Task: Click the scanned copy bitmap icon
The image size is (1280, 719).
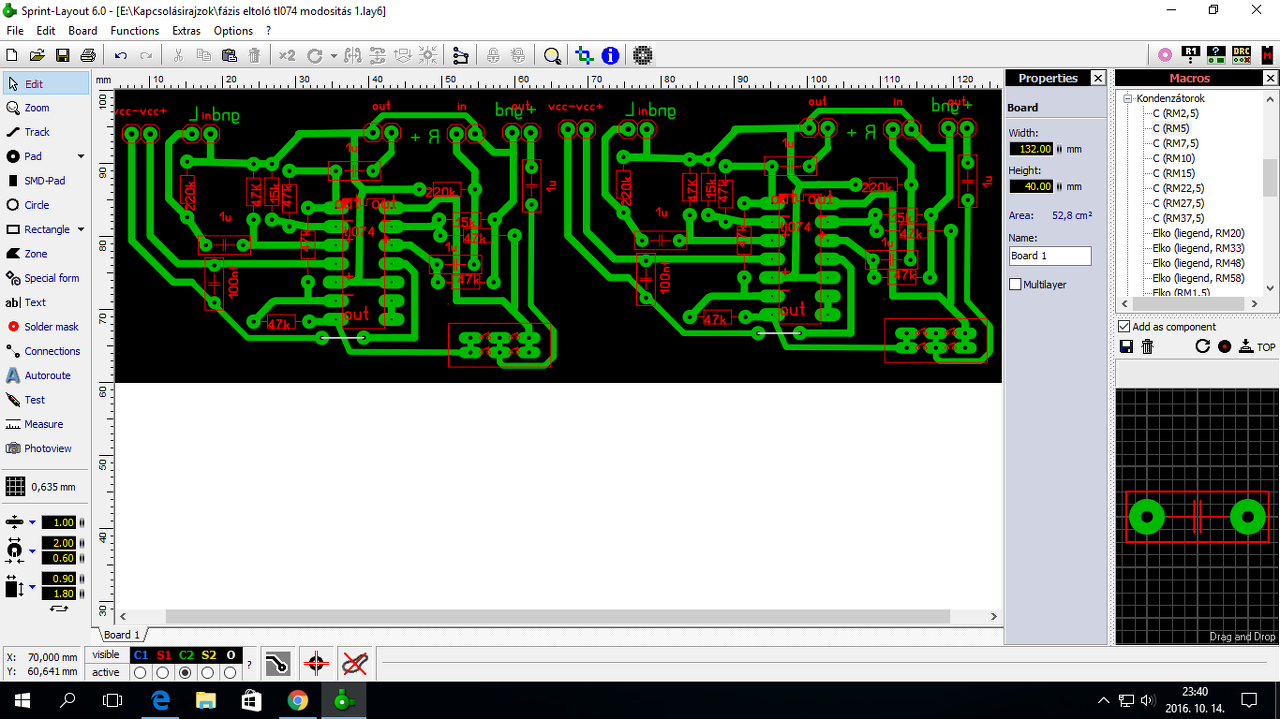Action: 643,56
